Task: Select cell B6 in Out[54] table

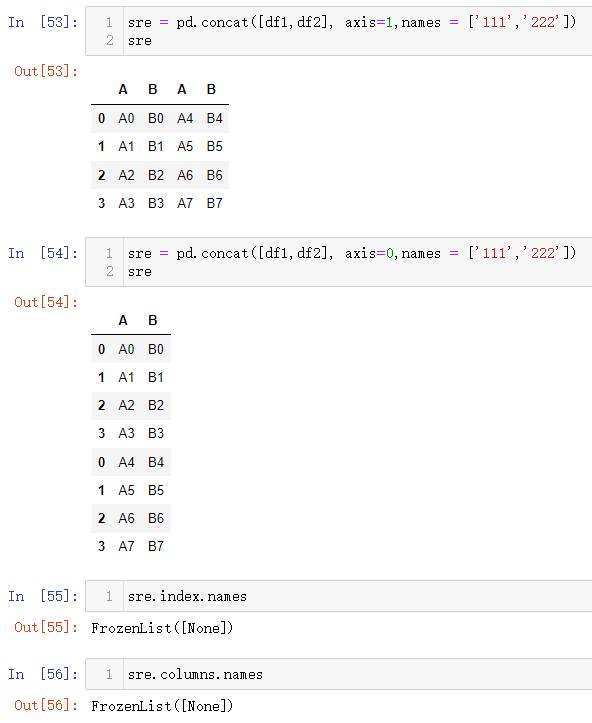Action: pos(156,518)
